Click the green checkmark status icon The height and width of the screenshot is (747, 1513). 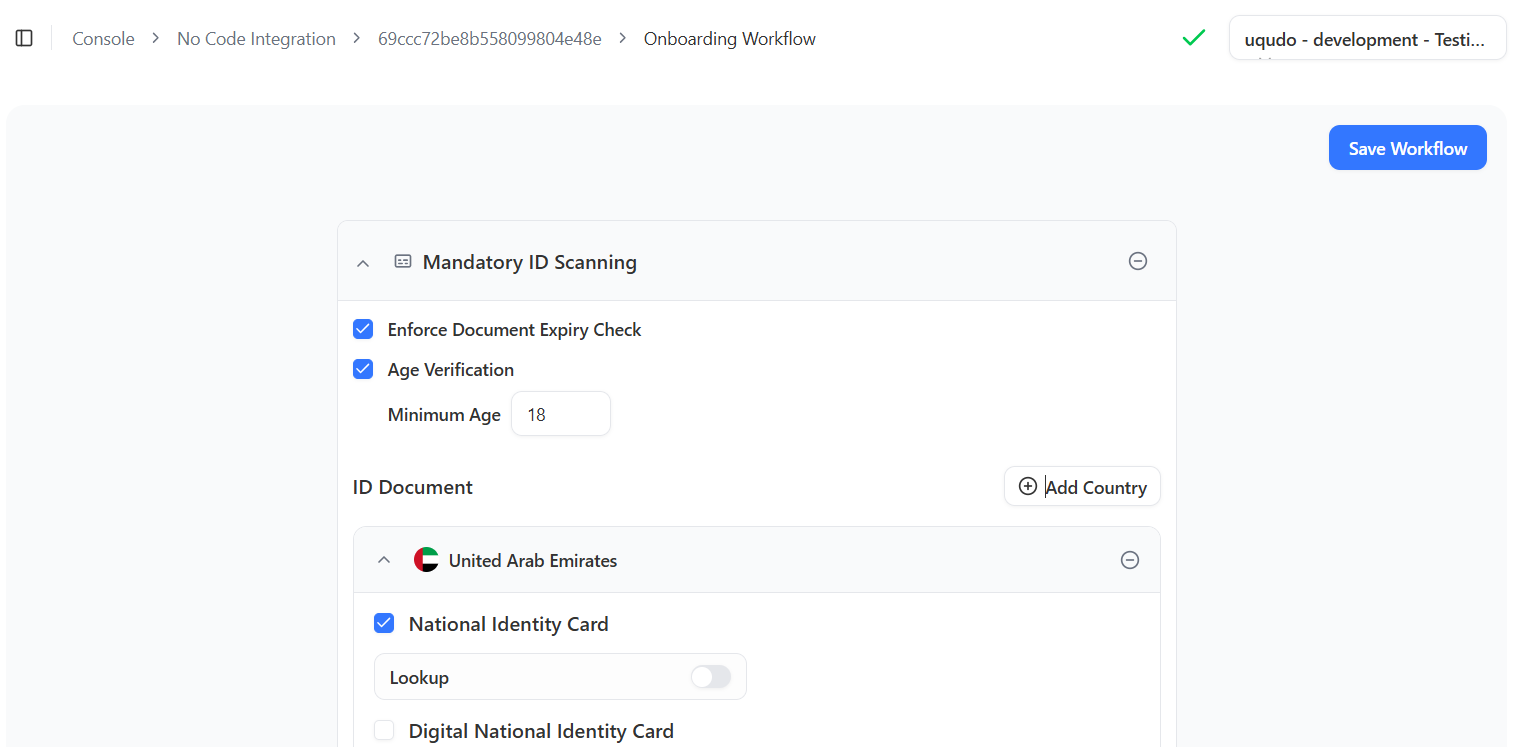[x=1193, y=38]
